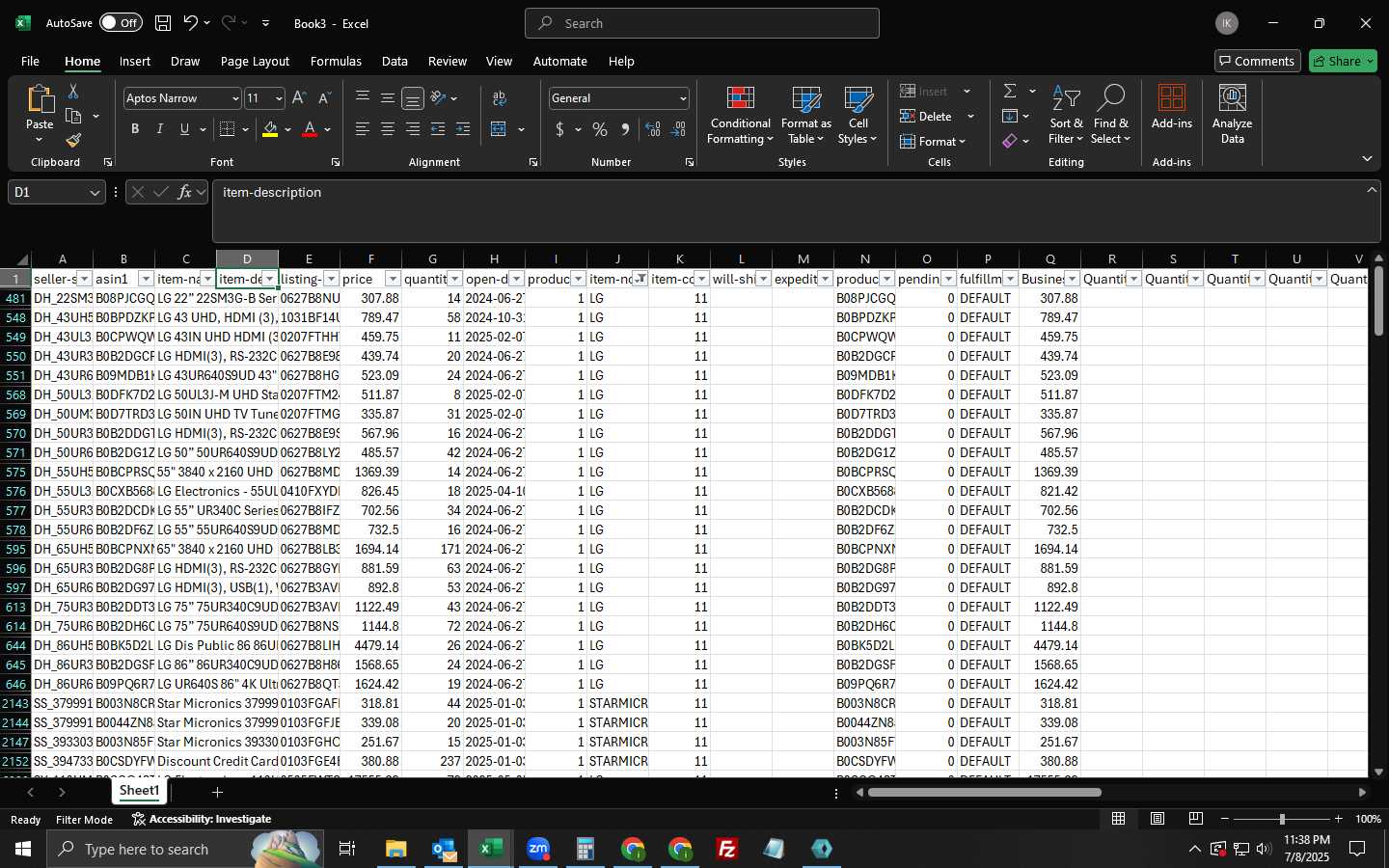Expand the formula bar
This screenshot has height=868, width=1389.
(x=1372, y=190)
